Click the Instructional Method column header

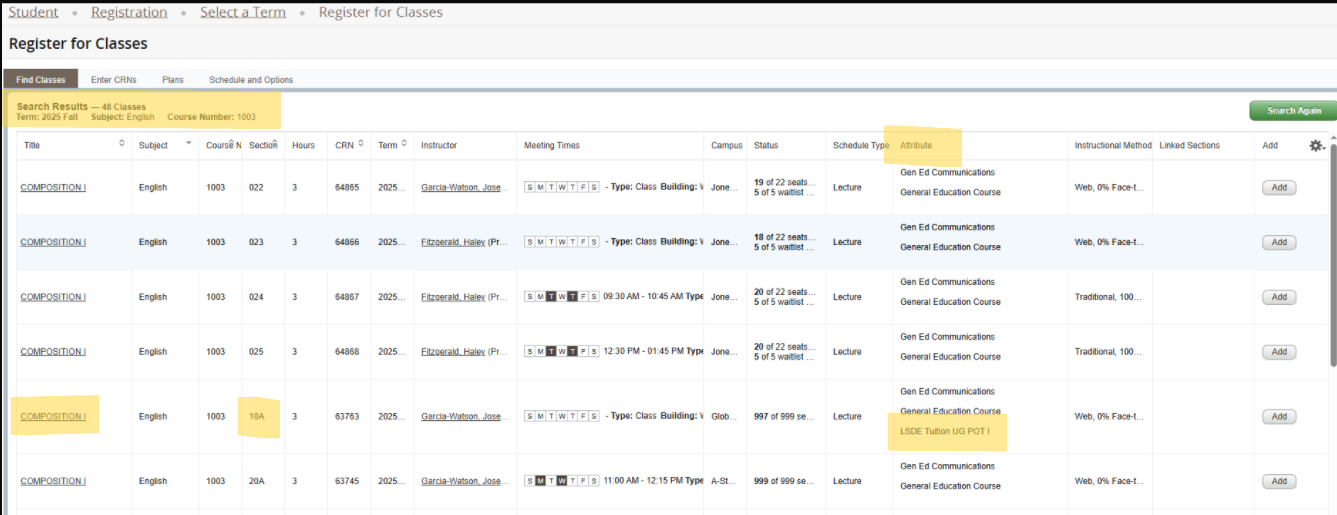point(1113,145)
